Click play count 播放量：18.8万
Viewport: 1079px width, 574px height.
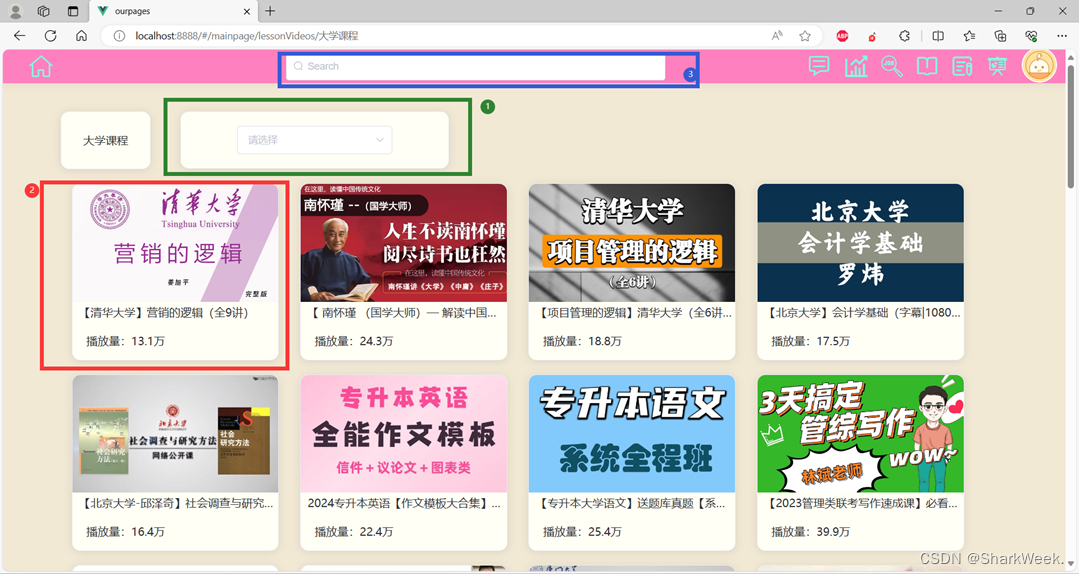(582, 341)
